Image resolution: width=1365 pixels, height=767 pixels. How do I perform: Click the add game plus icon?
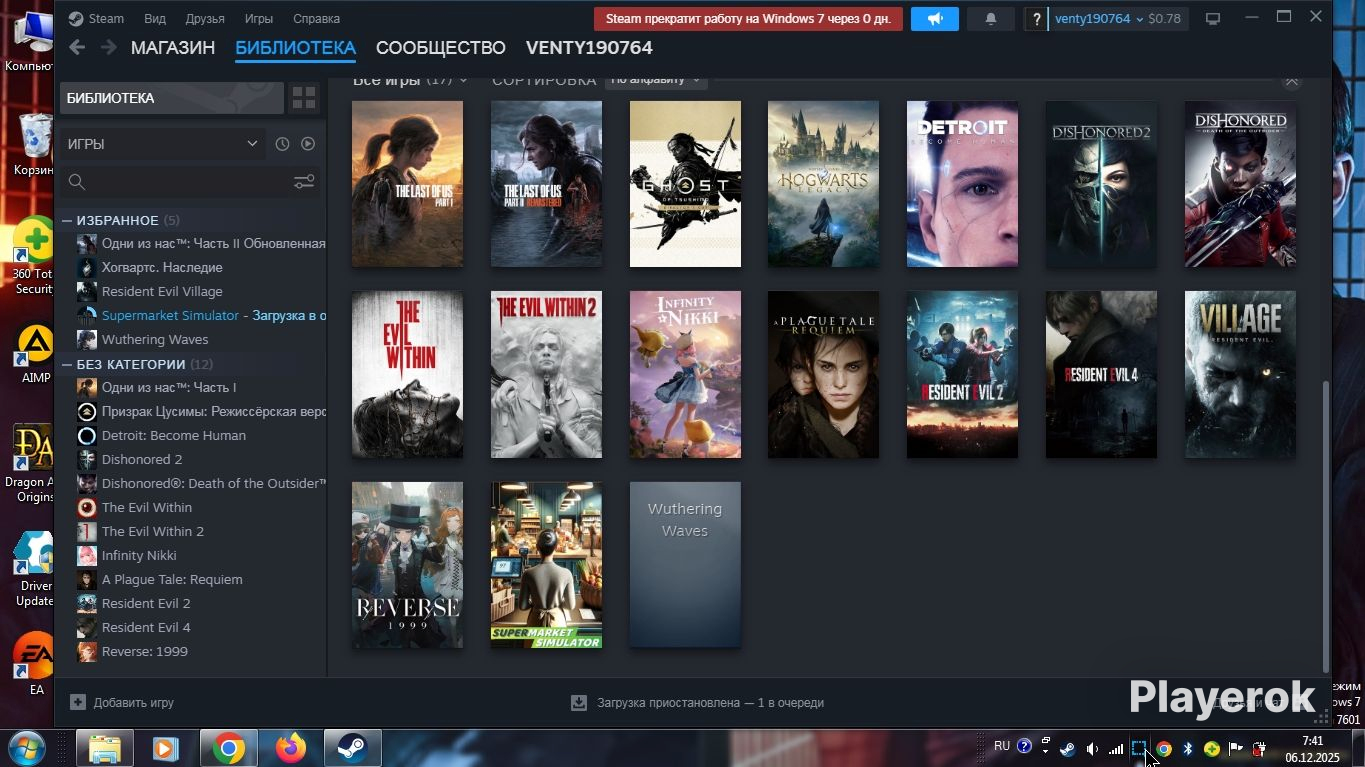coord(78,702)
